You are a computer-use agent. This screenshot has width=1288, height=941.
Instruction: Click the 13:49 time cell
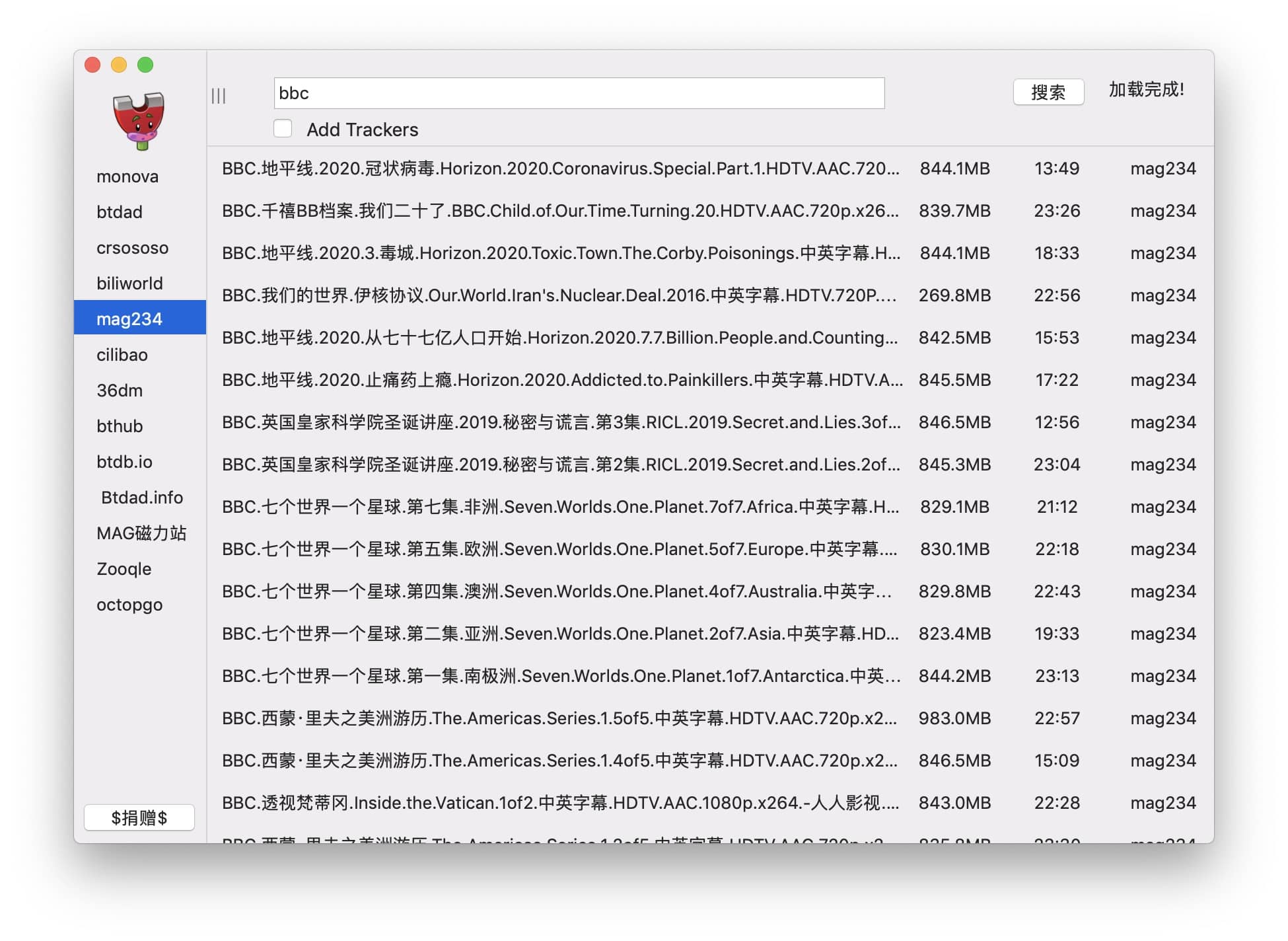(x=1057, y=169)
